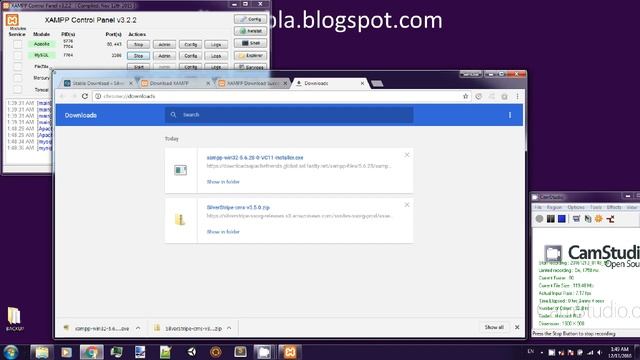Open Explorer in XAMPP control panel
The width and height of the screenshot is (640, 360).
(x=250, y=55)
